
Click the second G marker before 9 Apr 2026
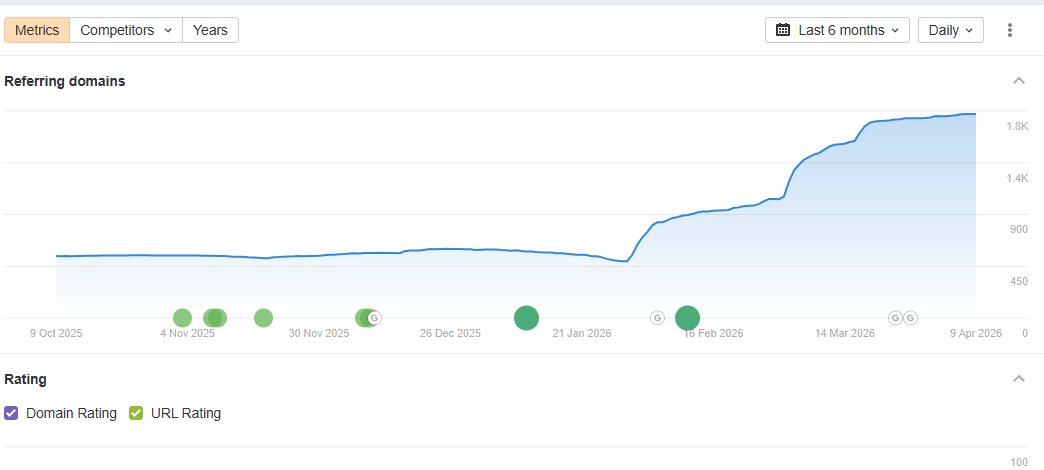(x=910, y=318)
